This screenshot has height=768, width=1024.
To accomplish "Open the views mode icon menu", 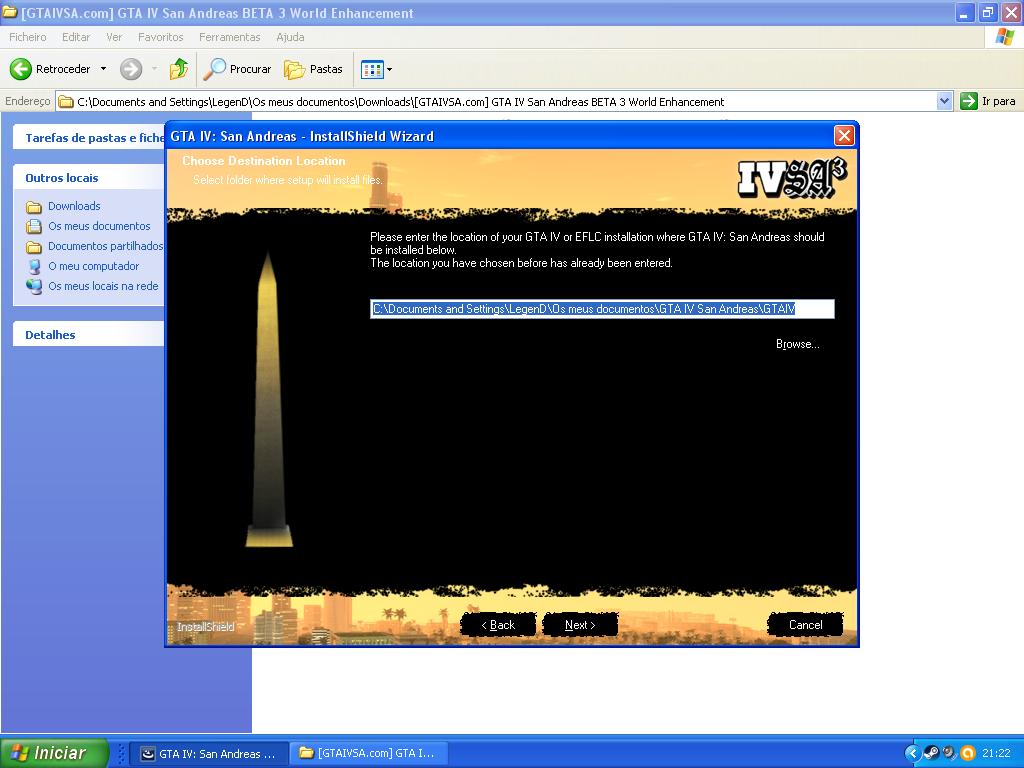I will coord(376,69).
